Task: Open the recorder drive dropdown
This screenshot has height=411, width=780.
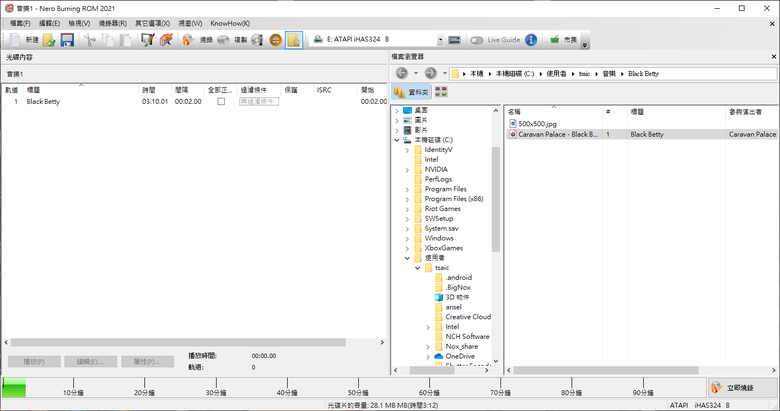Action: 440,40
